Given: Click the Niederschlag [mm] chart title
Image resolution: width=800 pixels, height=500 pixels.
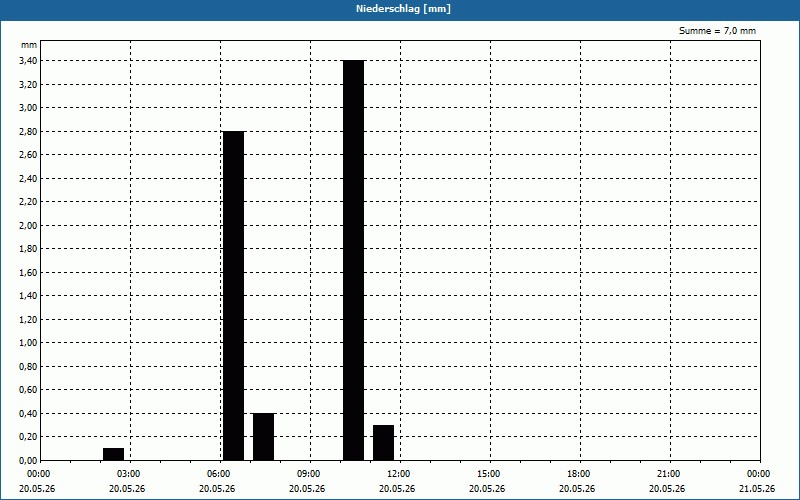Looking at the screenshot, I should (403, 9).
